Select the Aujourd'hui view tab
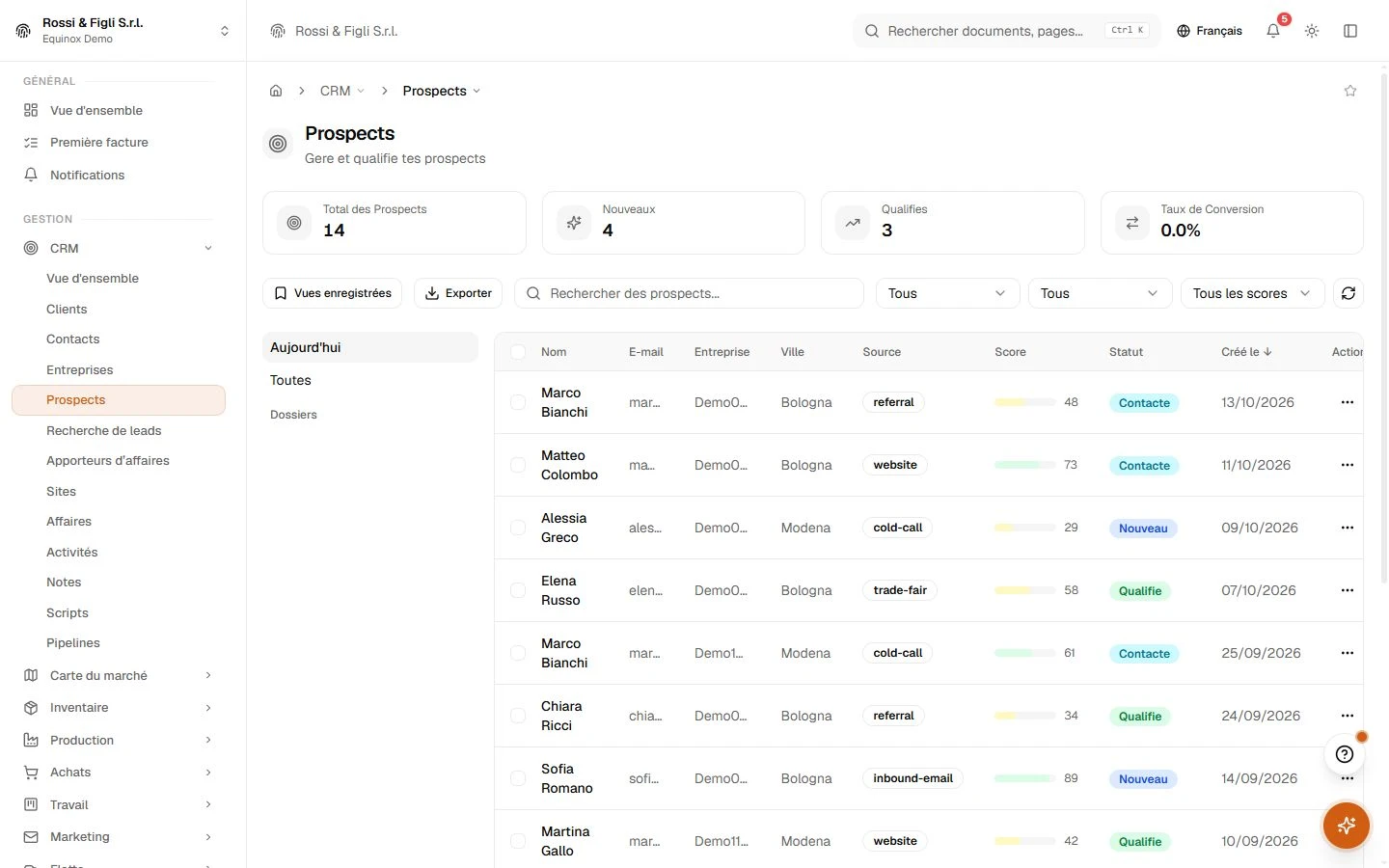The height and width of the screenshot is (868, 1389). 370,347
